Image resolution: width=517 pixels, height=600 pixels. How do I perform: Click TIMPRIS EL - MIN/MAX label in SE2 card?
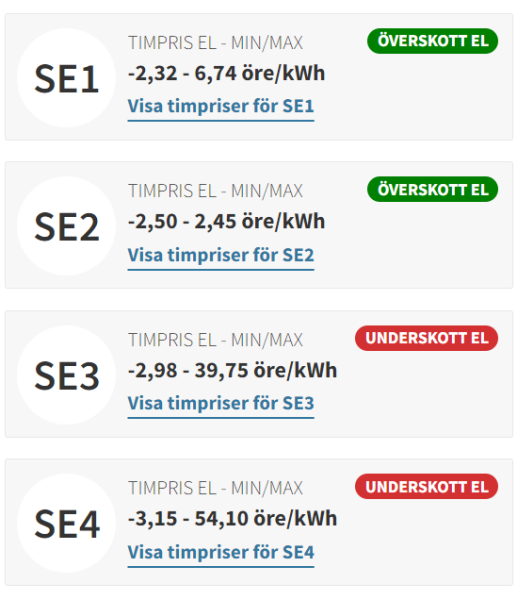coord(215,191)
